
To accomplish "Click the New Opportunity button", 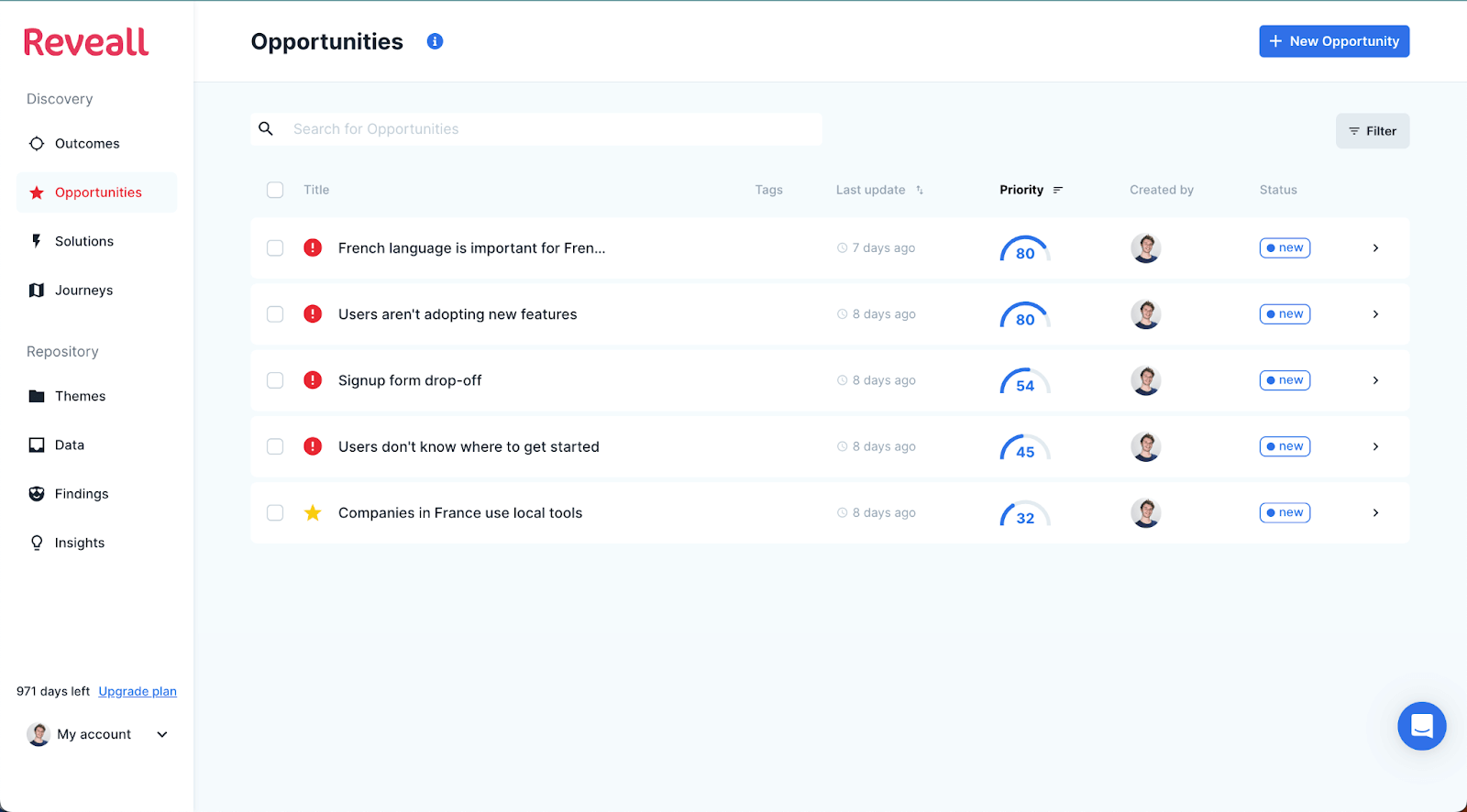I will point(1333,41).
